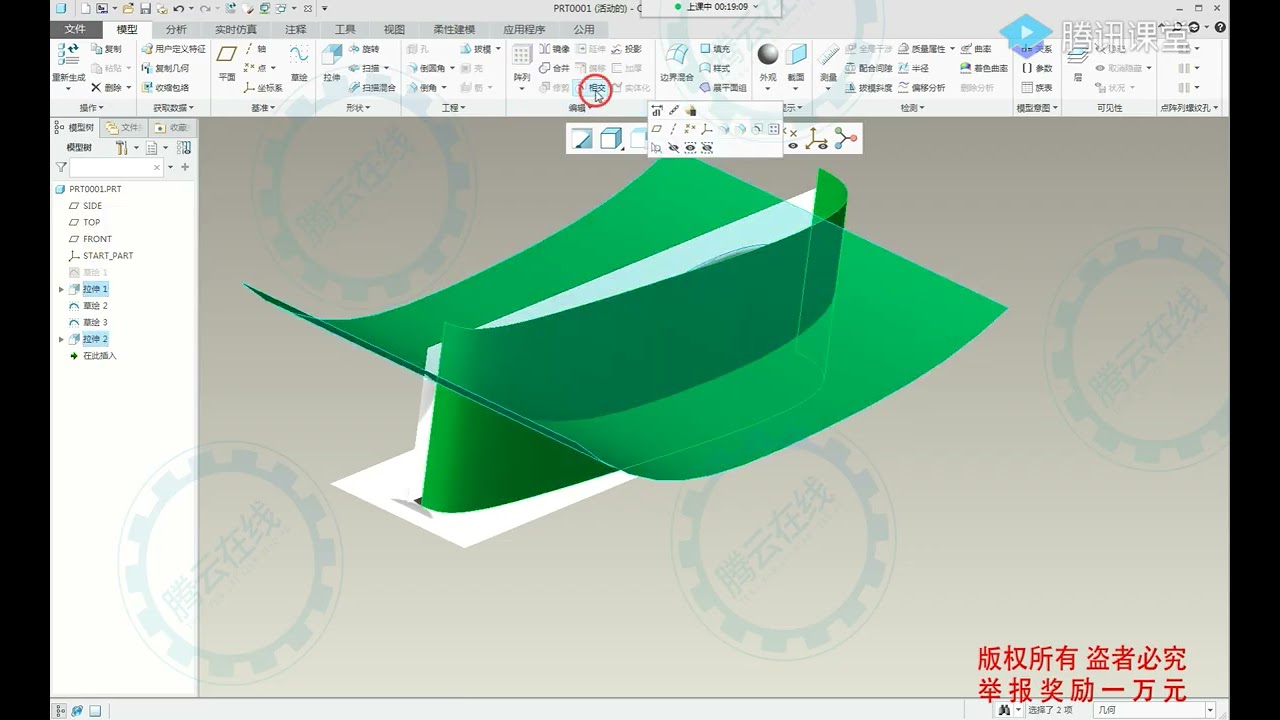Open the 文件 (File) menu
Viewport: 1280px width, 720px height.
coord(75,29)
